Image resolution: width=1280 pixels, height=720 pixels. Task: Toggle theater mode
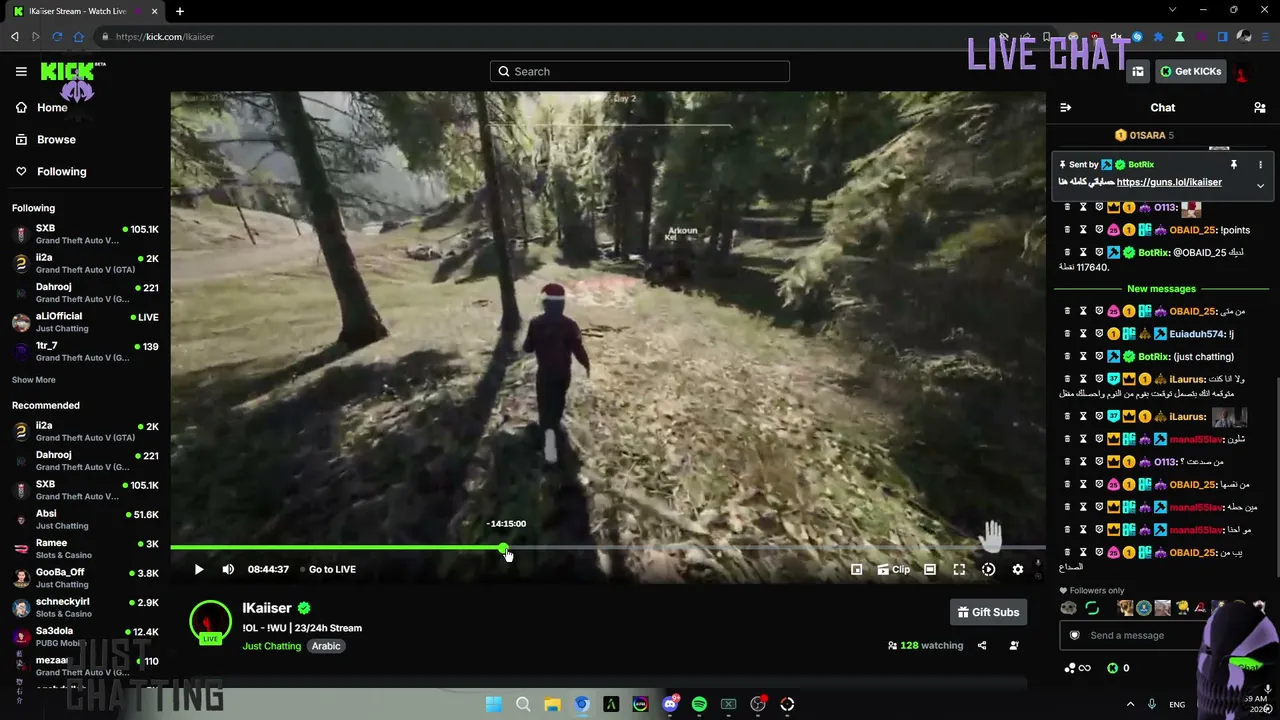click(x=930, y=569)
